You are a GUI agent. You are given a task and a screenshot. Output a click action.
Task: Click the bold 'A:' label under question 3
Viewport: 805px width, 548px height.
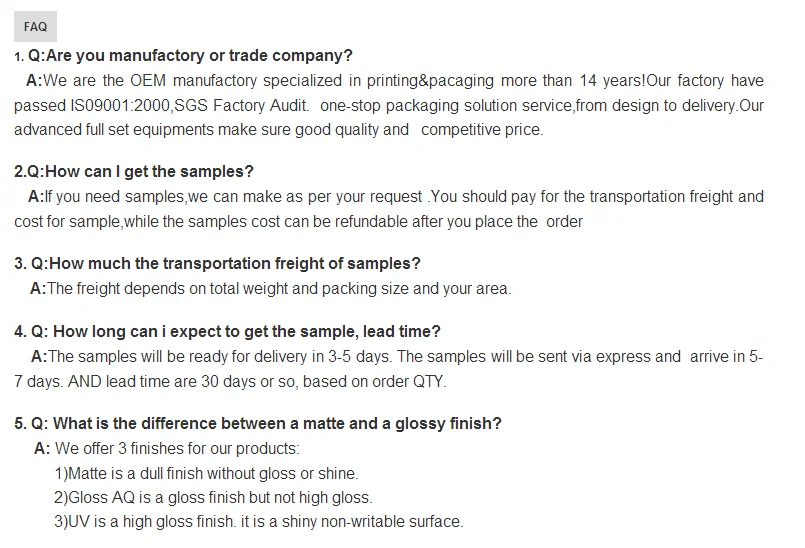pos(38,289)
